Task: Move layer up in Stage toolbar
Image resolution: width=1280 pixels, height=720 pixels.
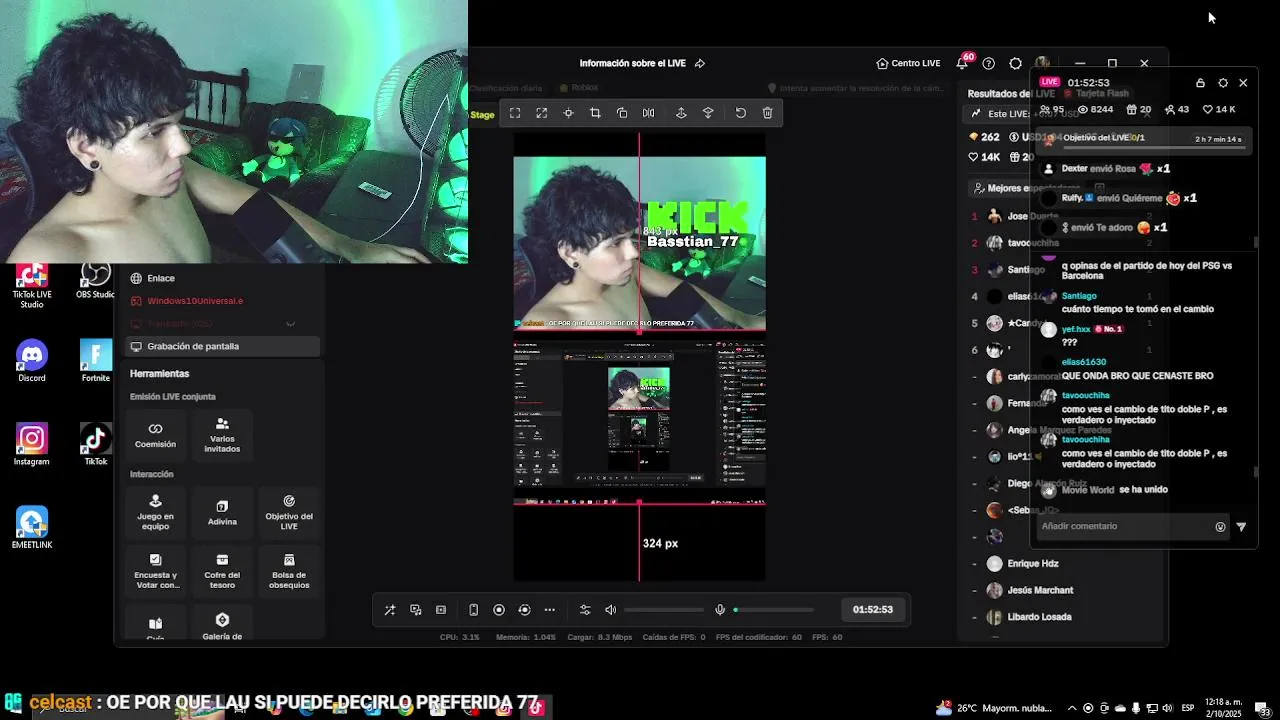Action: (681, 113)
